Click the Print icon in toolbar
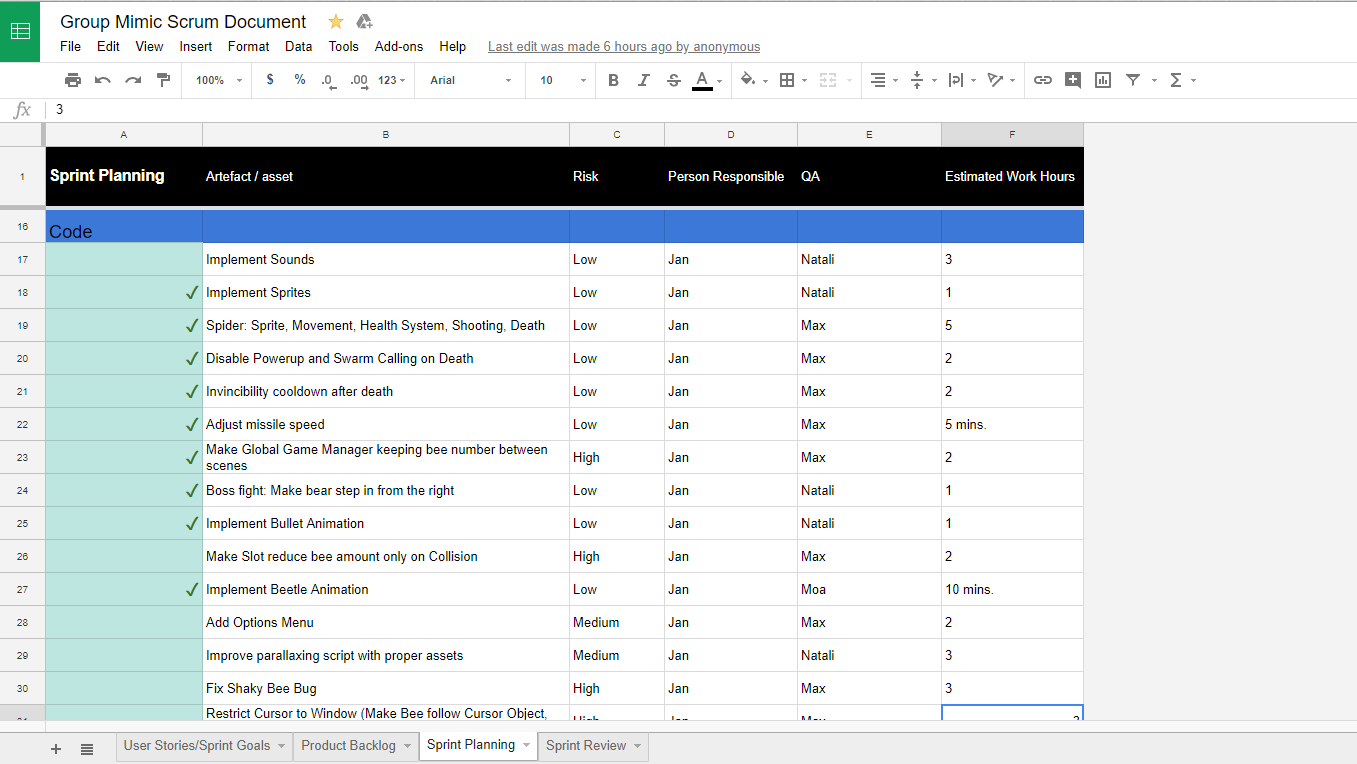 pos(73,80)
